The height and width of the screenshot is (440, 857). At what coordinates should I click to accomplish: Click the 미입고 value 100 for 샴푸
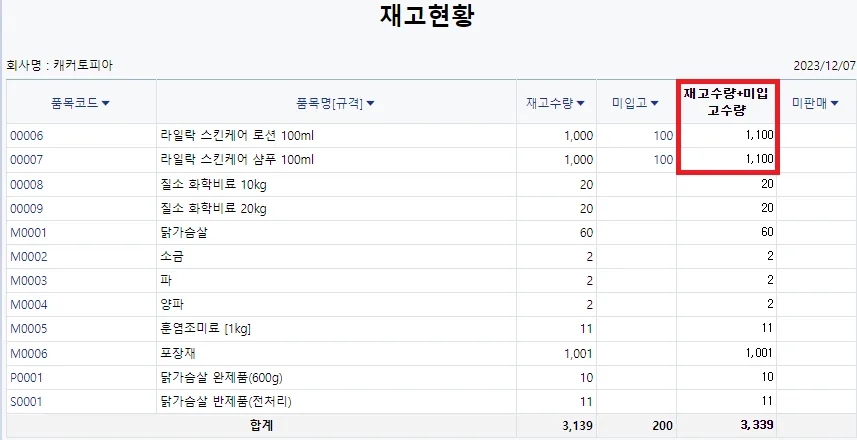(663, 160)
